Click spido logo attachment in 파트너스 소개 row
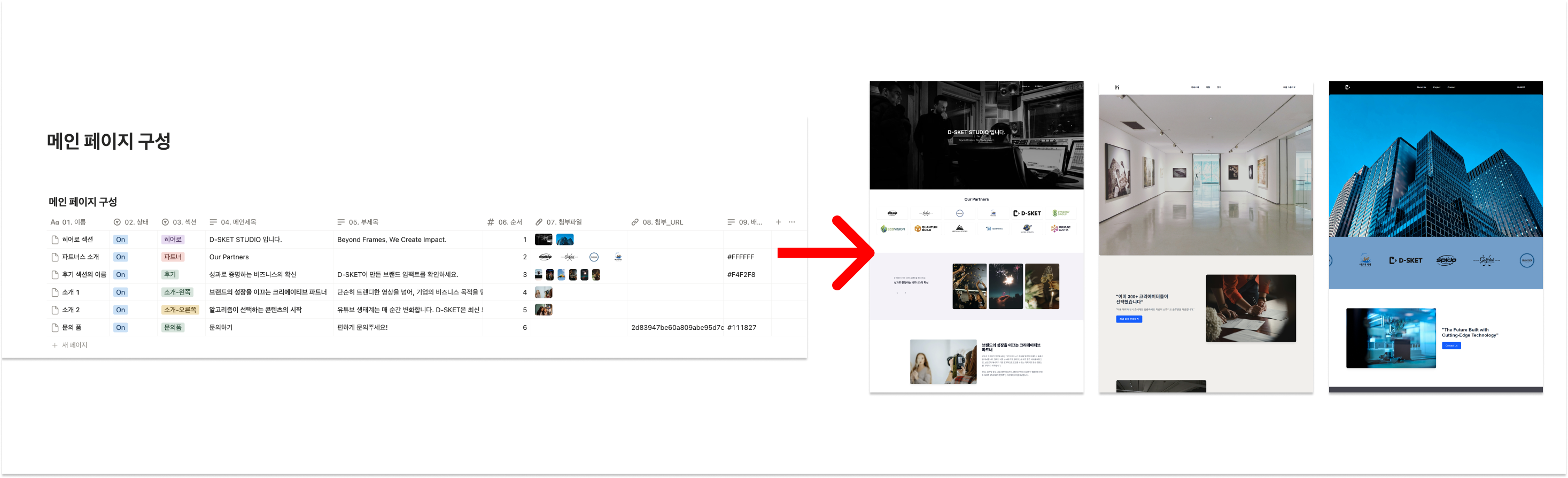This screenshot has height=478, width=1568. pyautogui.click(x=545, y=258)
